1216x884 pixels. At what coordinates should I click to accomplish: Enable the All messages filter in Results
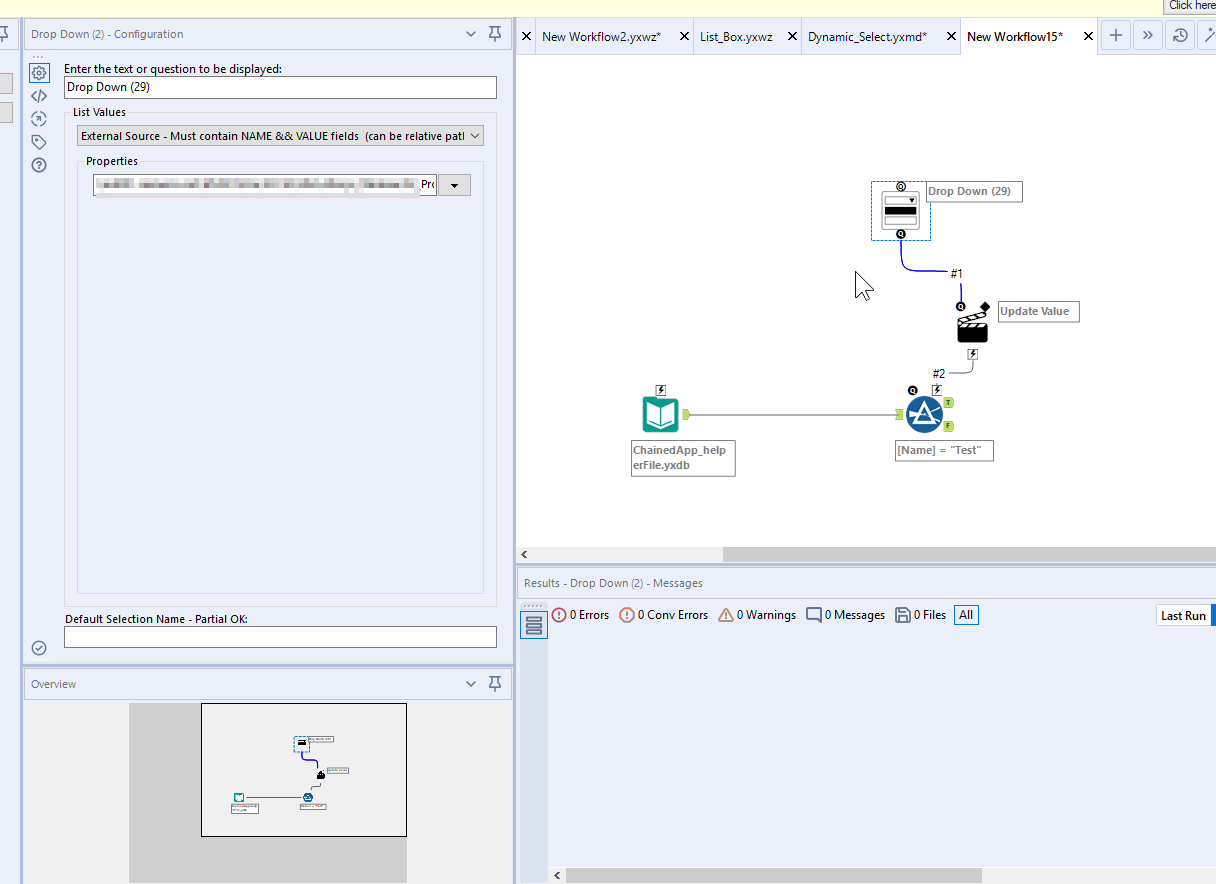(x=965, y=614)
